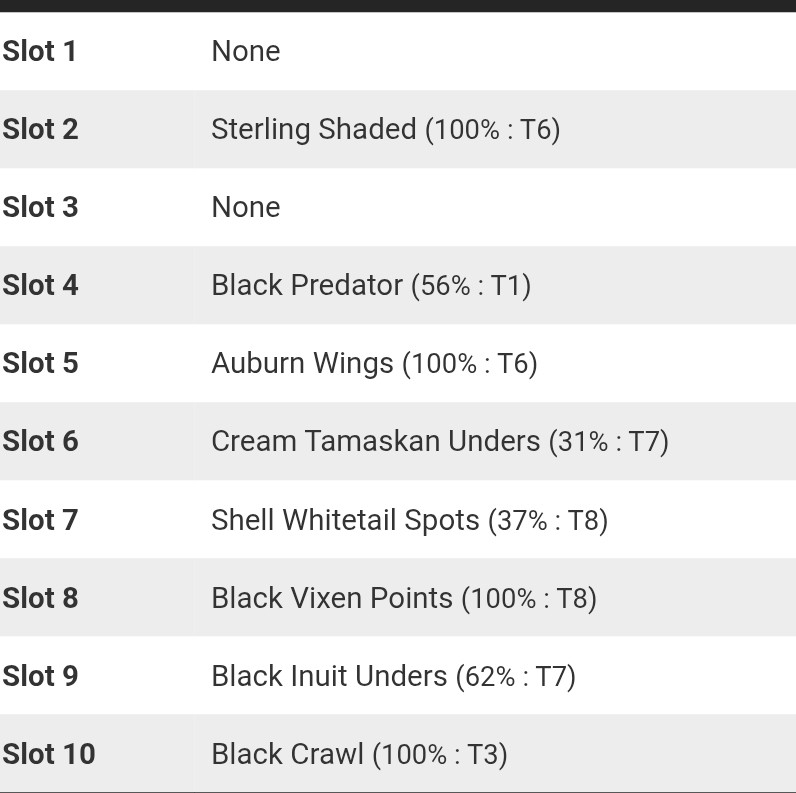The height and width of the screenshot is (793, 796).
Task: Select the Slot 4 label
Action: coord(41,285)
